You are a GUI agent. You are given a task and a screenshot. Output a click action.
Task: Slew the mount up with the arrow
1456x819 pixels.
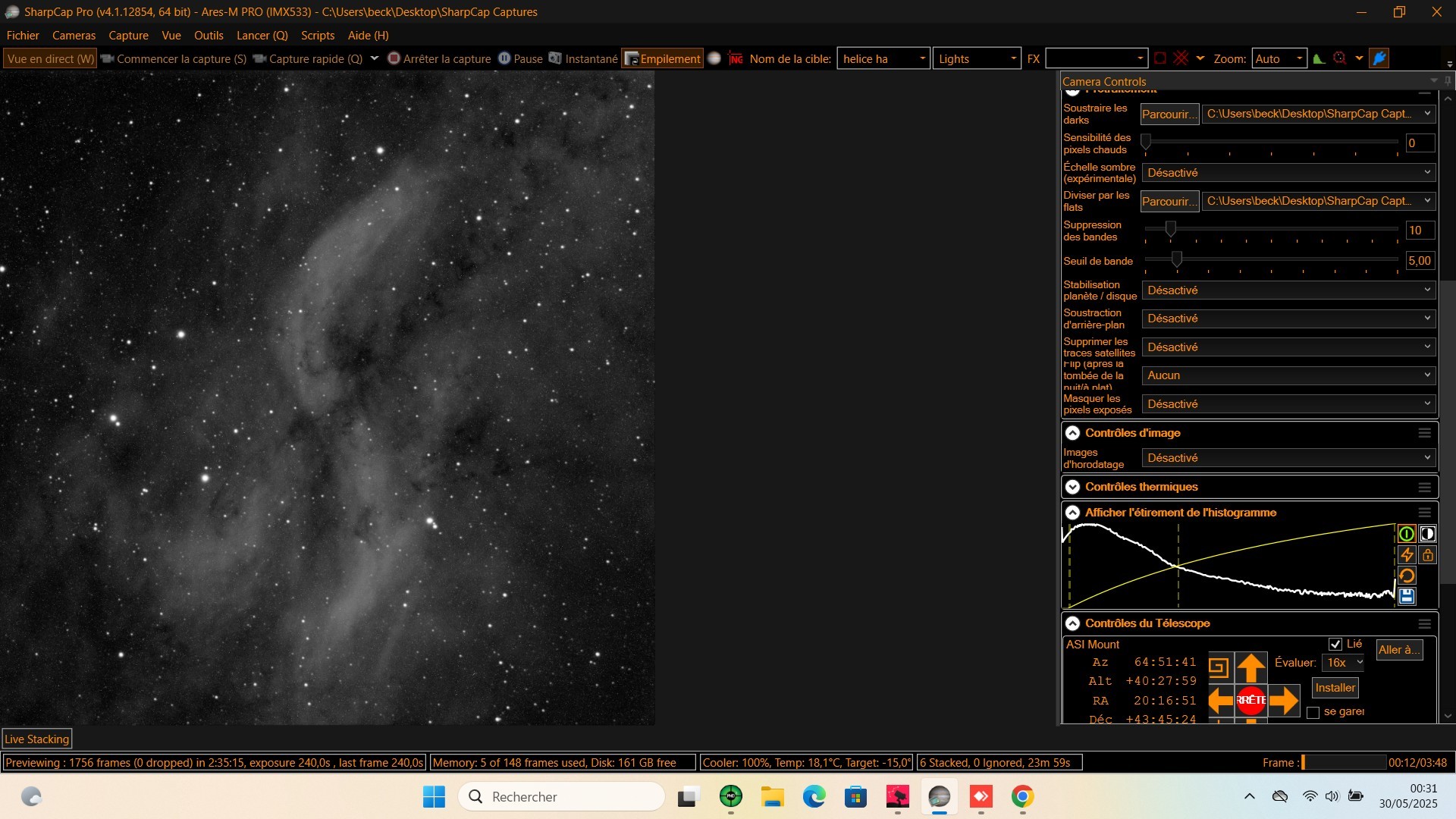(1251, 668)
